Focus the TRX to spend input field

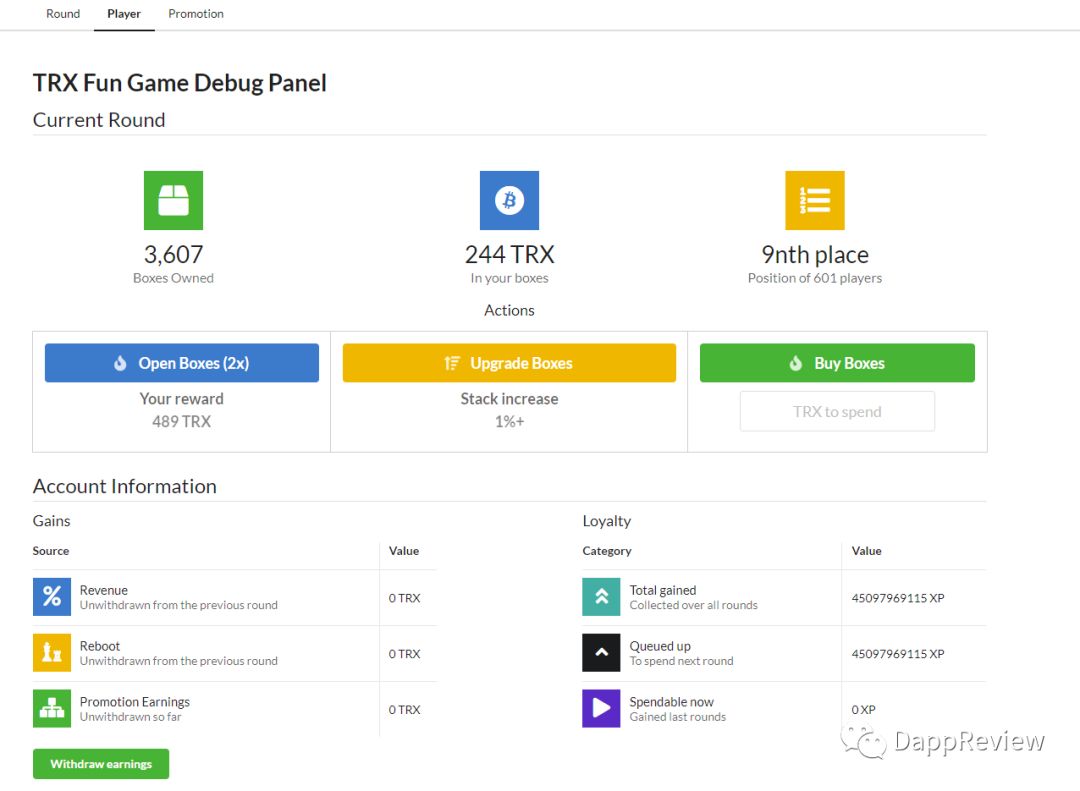[x=837, y=411]
